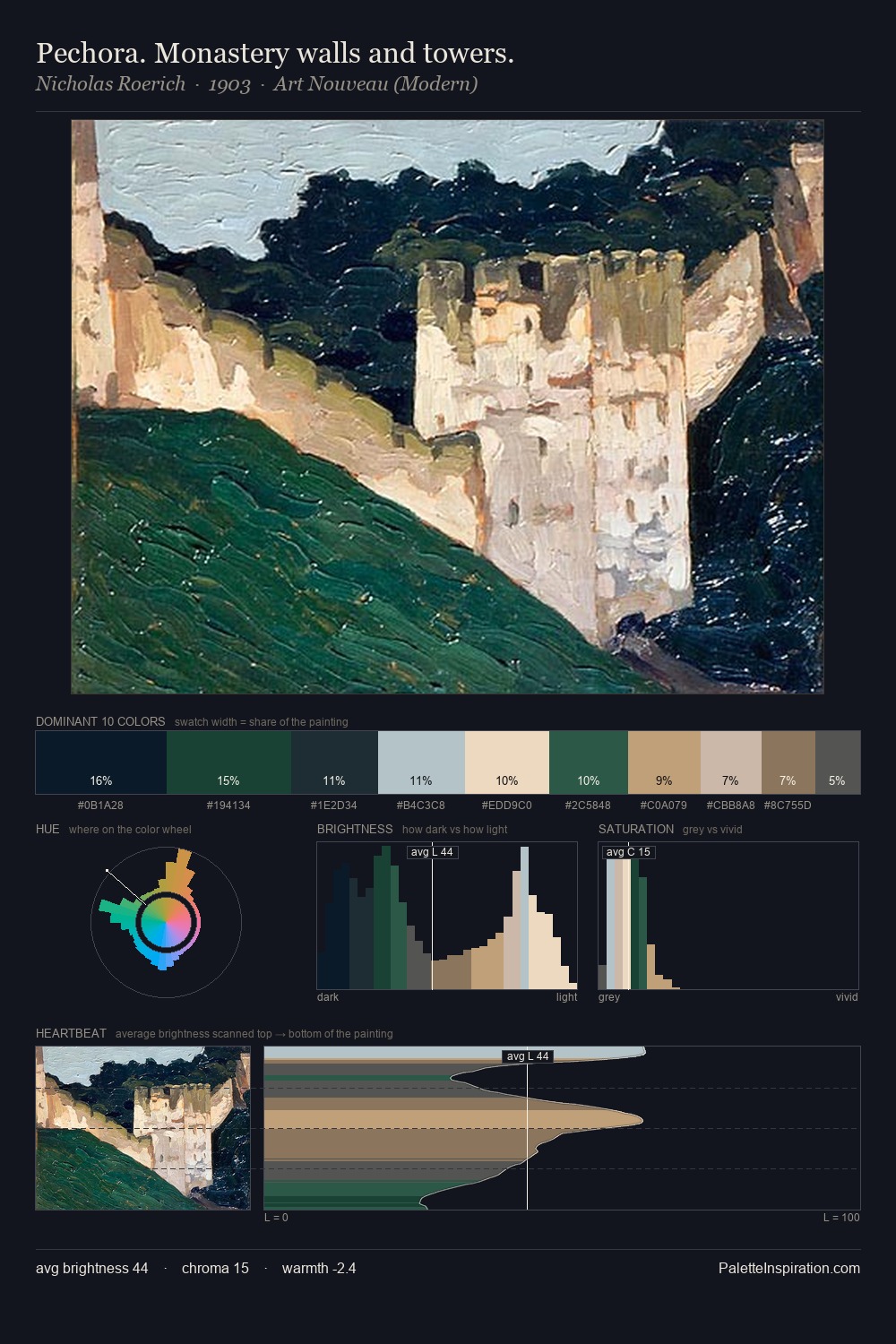Pick the #1E2D34 slate swatch

(x=334, y=762)
